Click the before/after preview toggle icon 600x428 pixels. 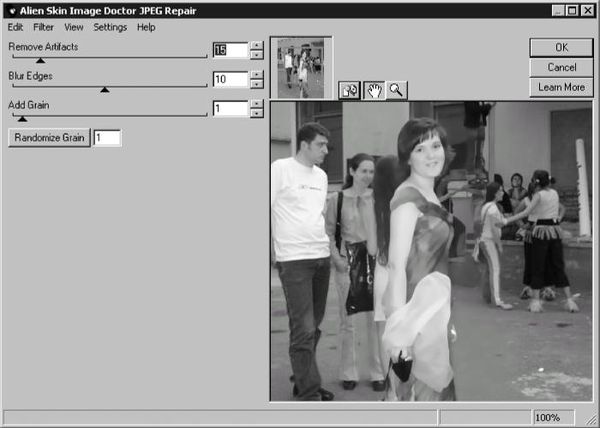(x=347, y=89)
